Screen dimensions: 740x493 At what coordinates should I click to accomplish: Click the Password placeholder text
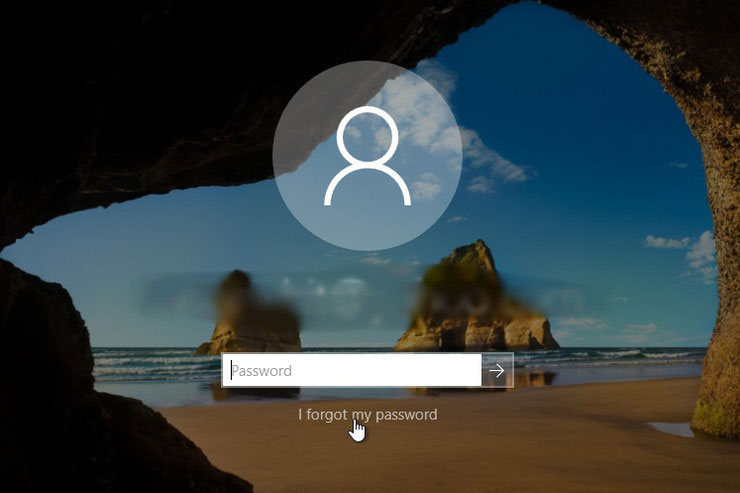[x=262, y=370]
